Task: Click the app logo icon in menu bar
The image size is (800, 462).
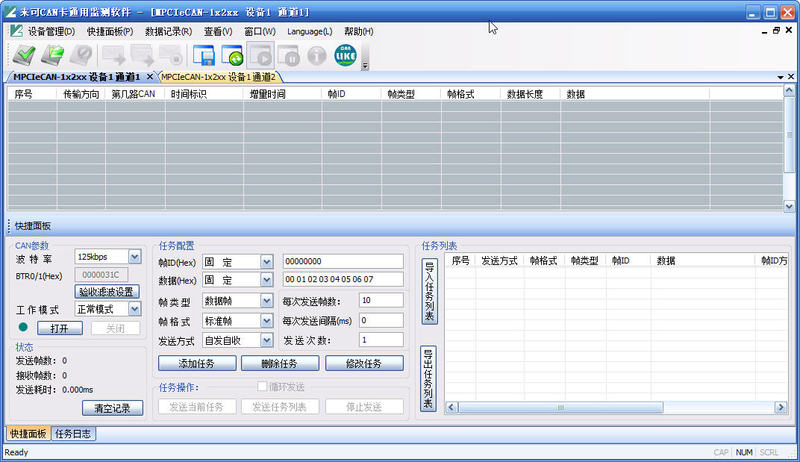Action: (x=16, y=31)
